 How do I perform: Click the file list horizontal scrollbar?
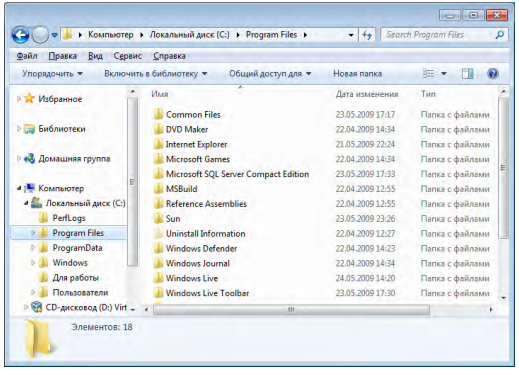(291, 310)
